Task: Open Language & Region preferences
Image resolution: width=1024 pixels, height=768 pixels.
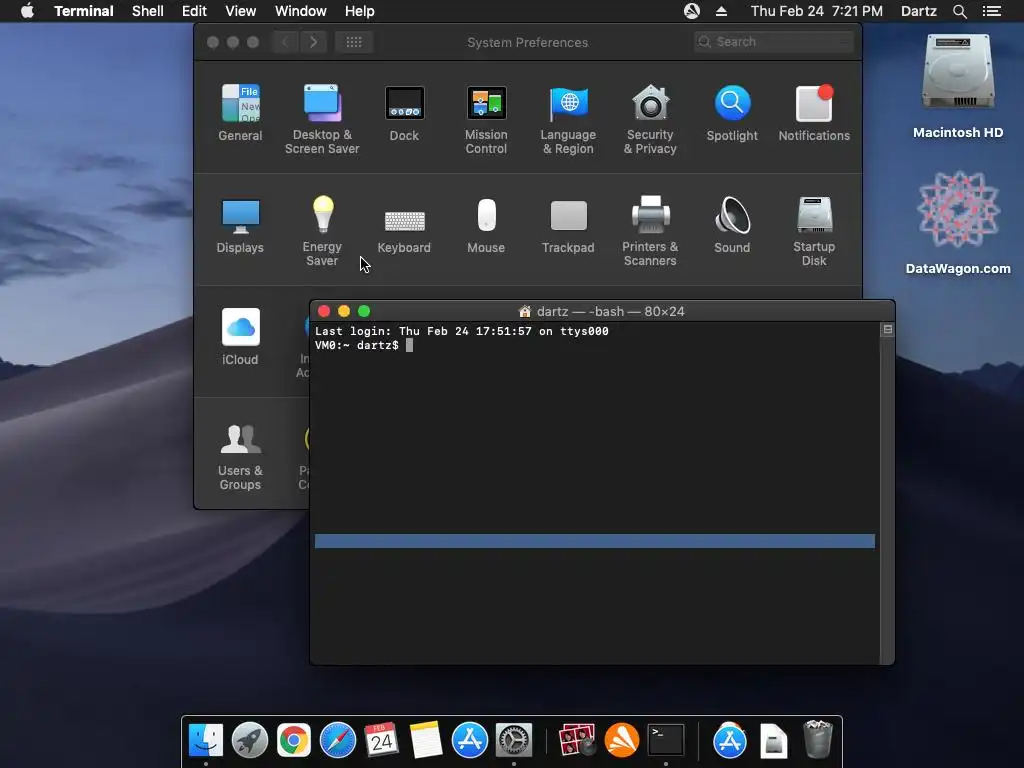Action: pos(568,119)
